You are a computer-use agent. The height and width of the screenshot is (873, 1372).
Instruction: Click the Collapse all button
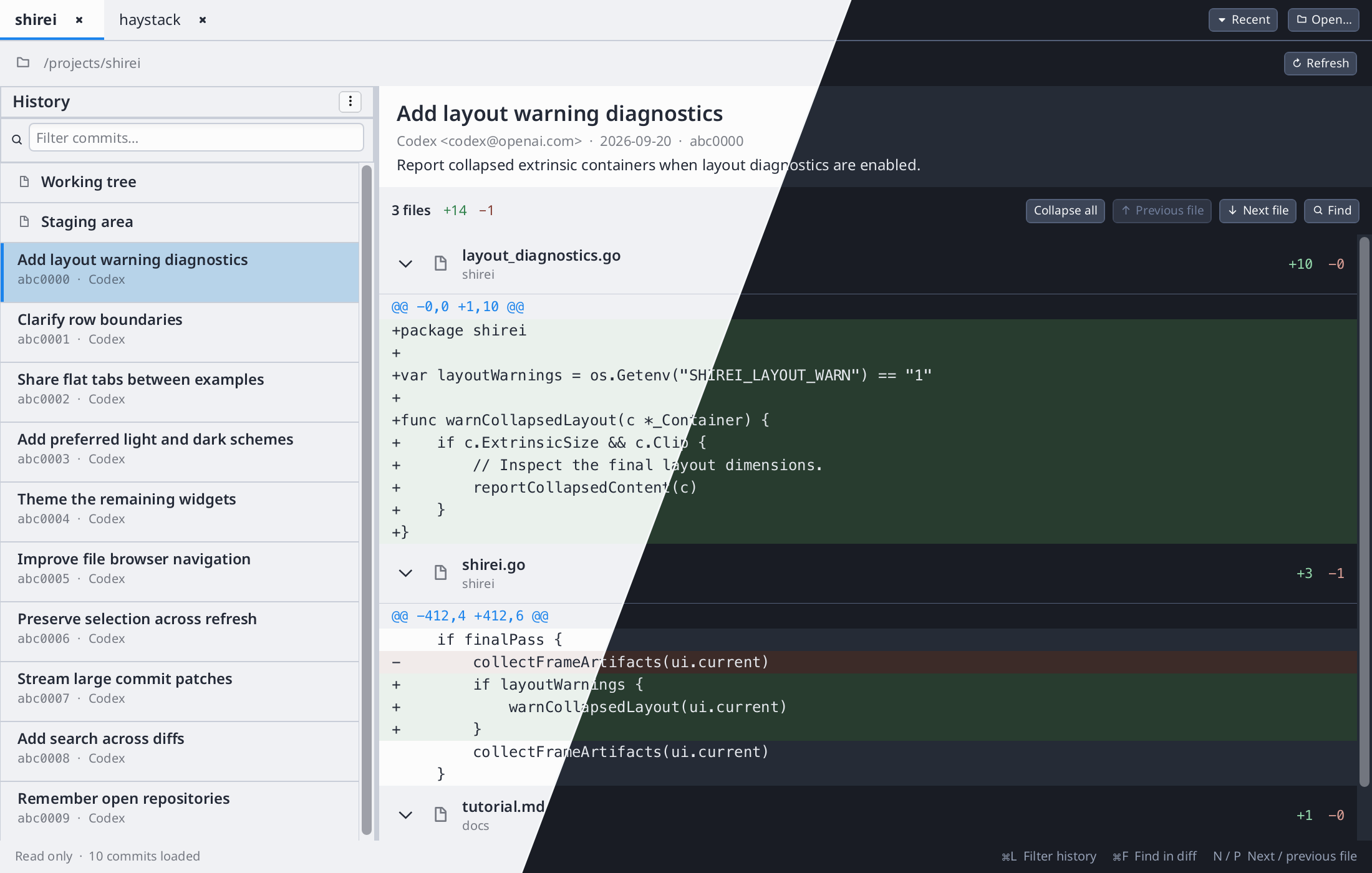(x=1065, y=211)
